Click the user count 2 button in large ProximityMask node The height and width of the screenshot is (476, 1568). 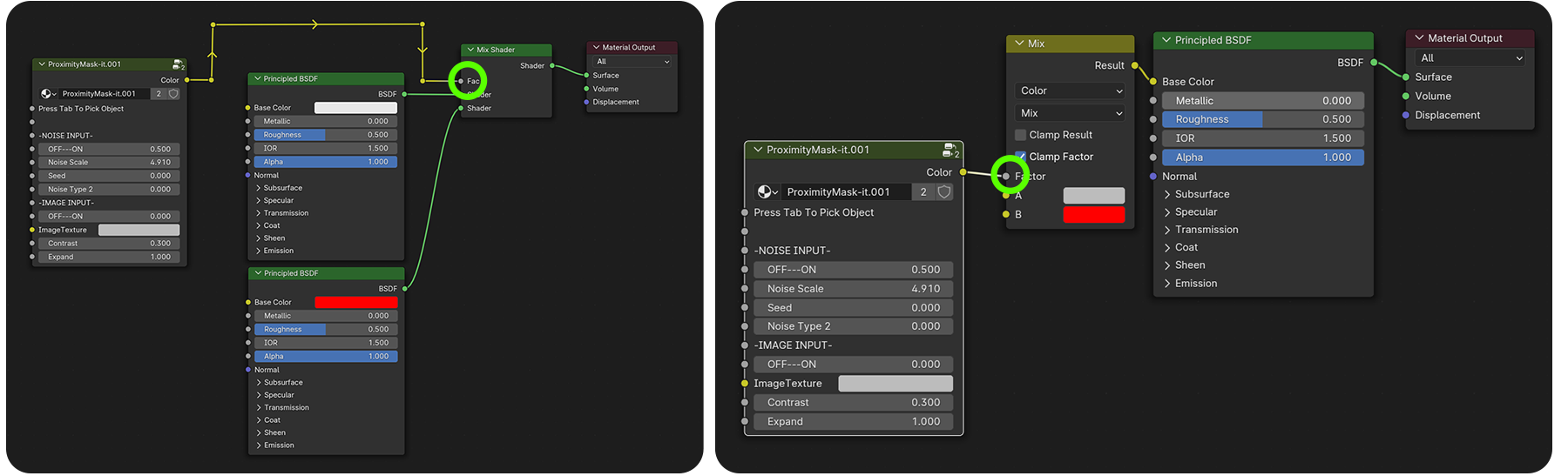(923, 192)
